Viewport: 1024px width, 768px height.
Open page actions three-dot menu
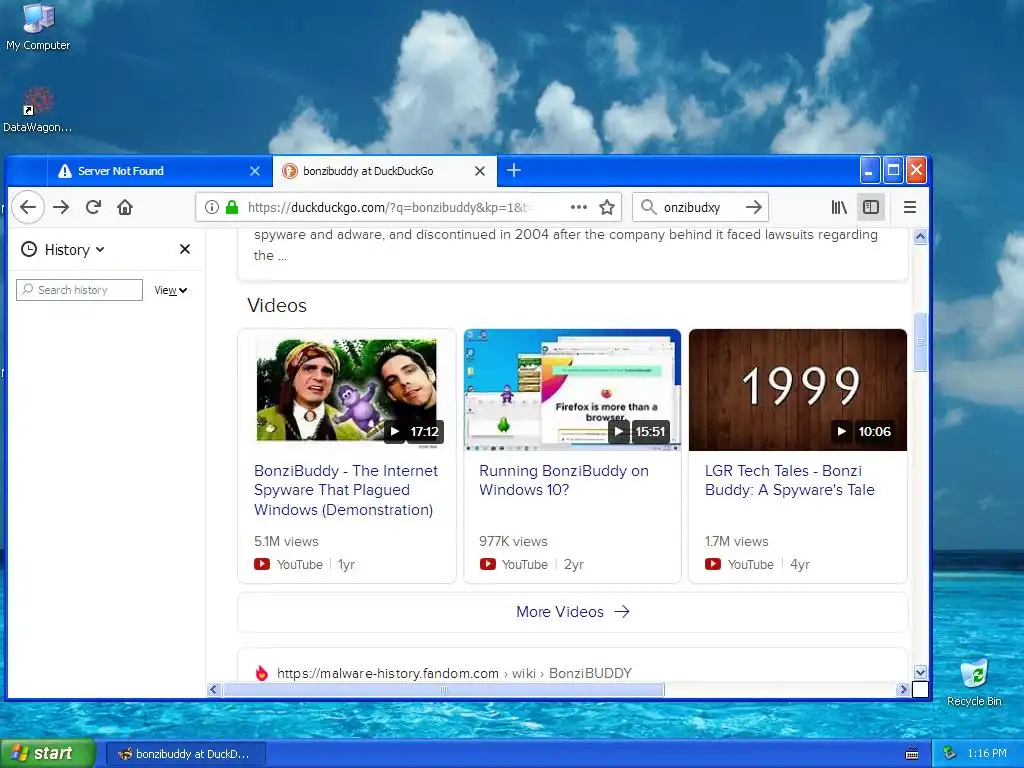579,207
